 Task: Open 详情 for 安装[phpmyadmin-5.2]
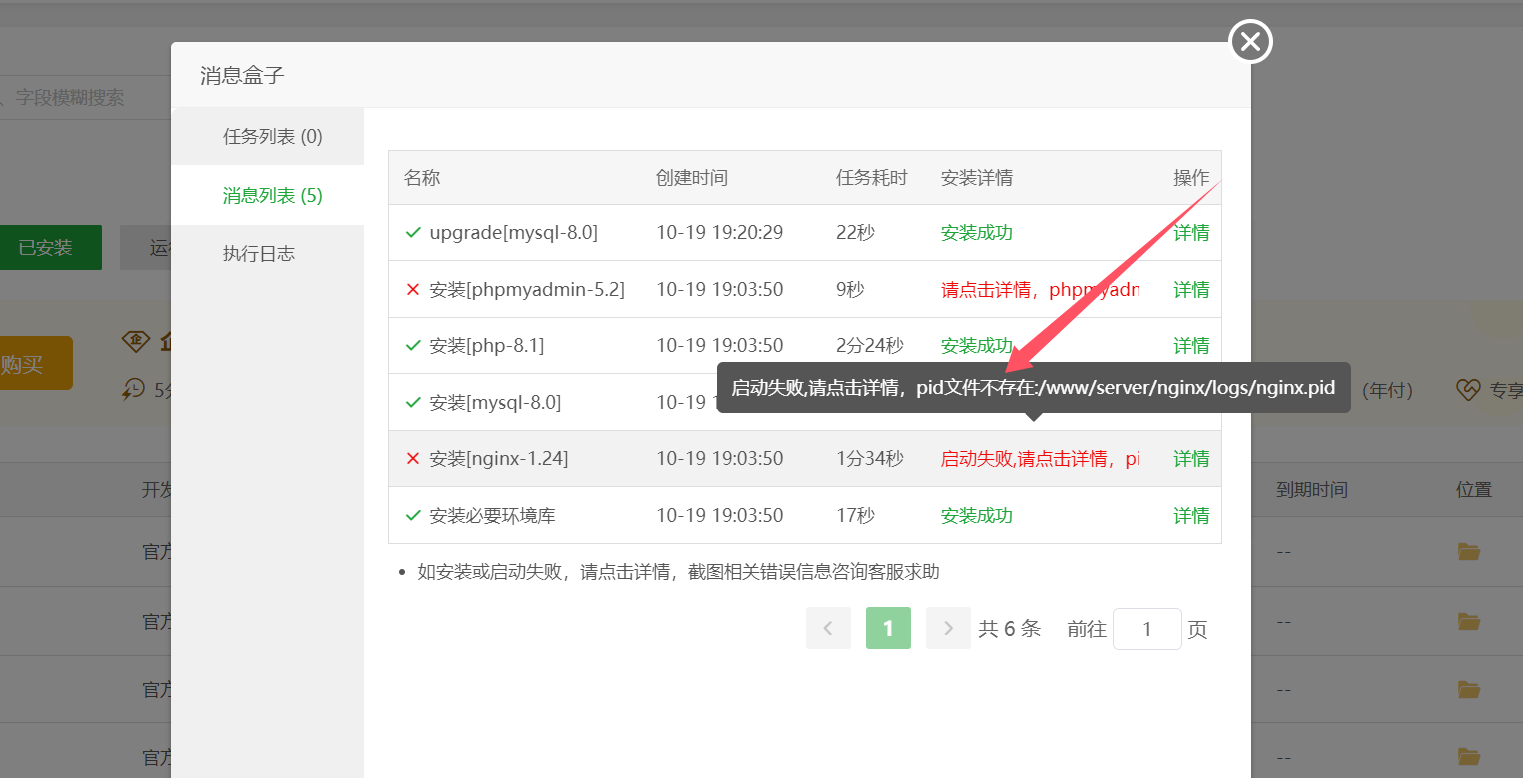[x=1191, y=290]
